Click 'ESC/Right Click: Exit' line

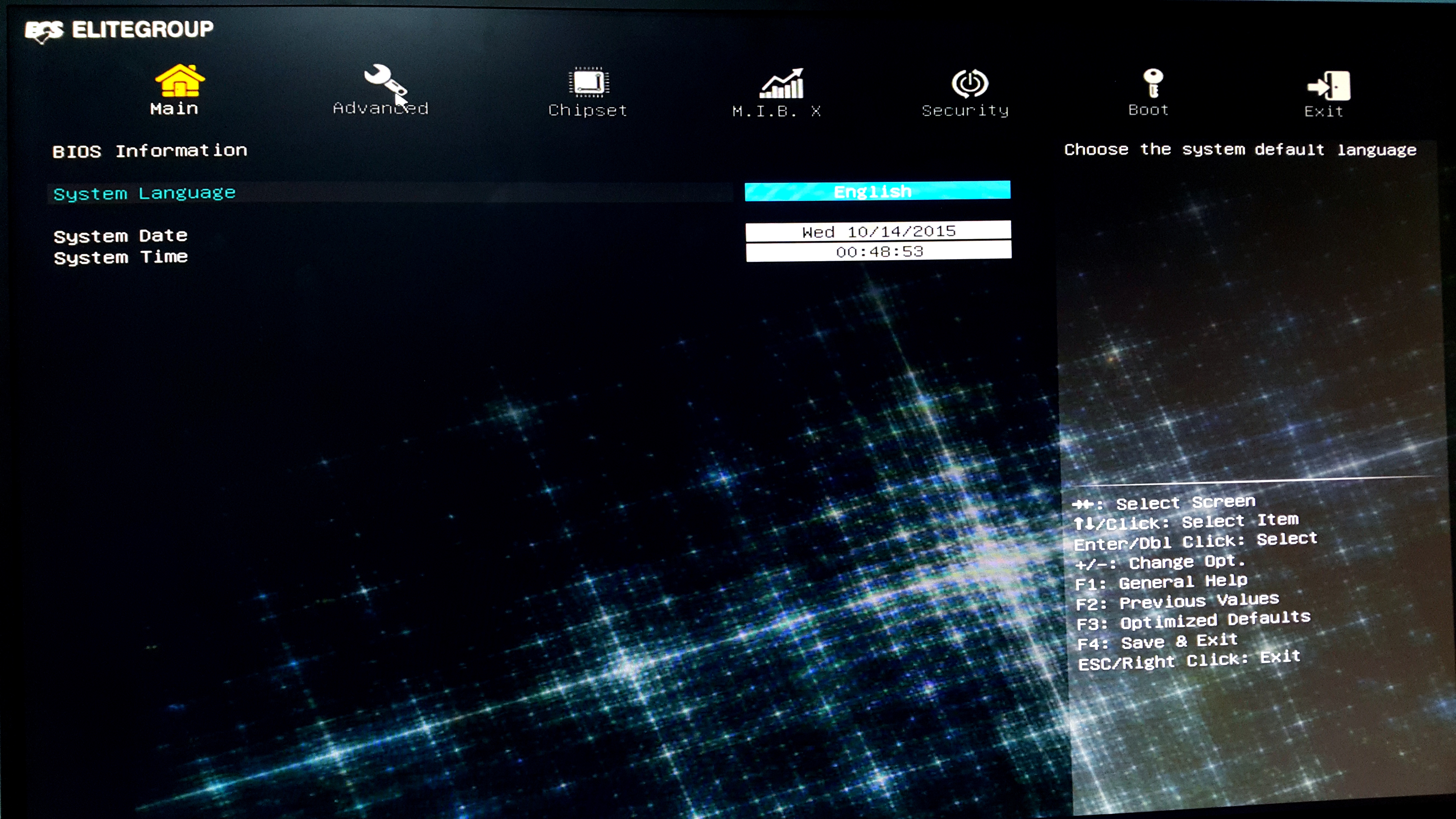pos(1189,660)
